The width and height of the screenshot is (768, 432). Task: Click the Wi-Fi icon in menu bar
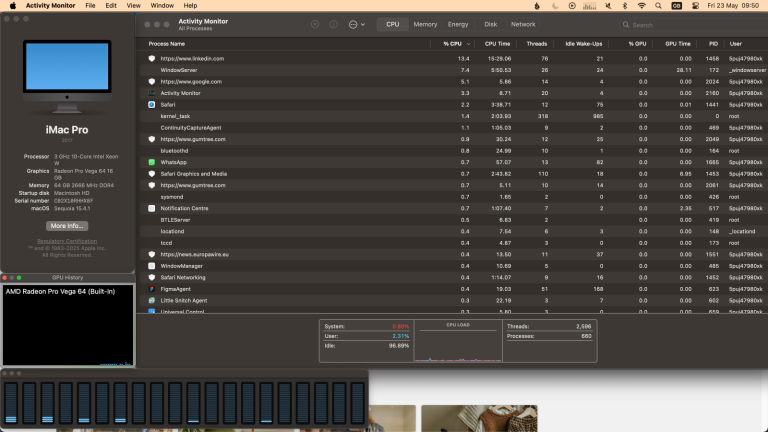coord(641,5)
